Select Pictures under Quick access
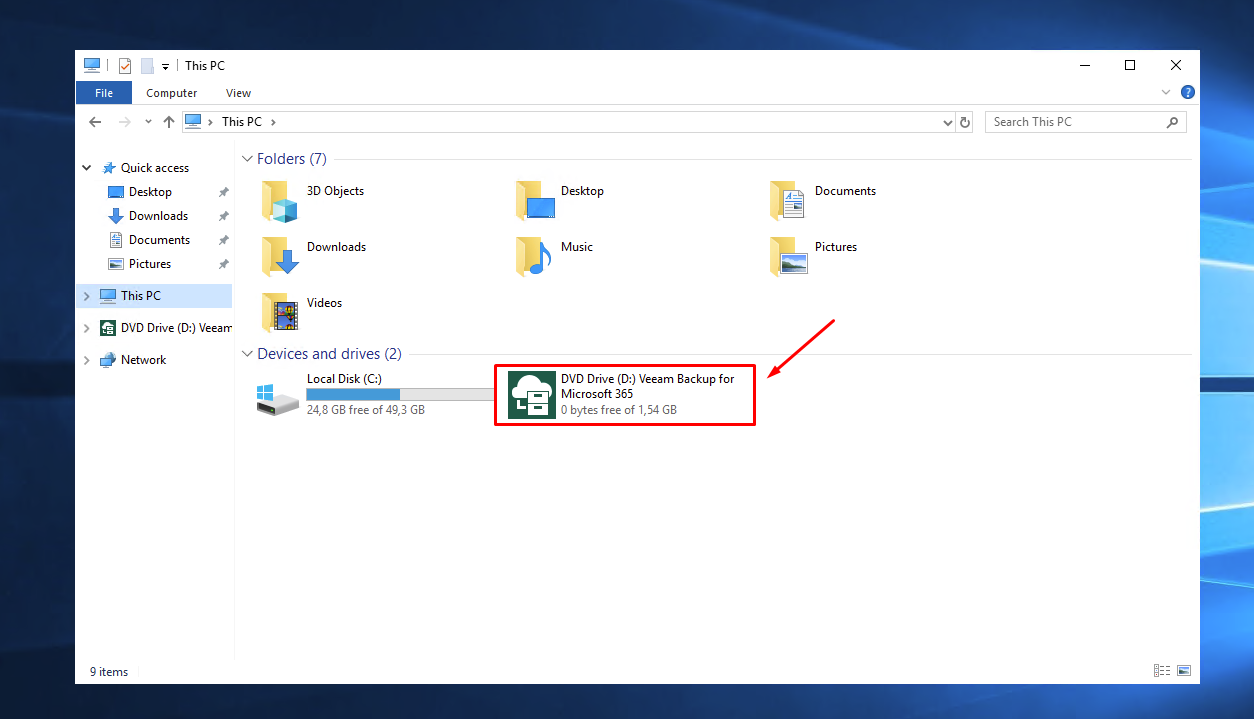Image resolution: width=1254 pixels, height=719 pixels. pos(149,264)
